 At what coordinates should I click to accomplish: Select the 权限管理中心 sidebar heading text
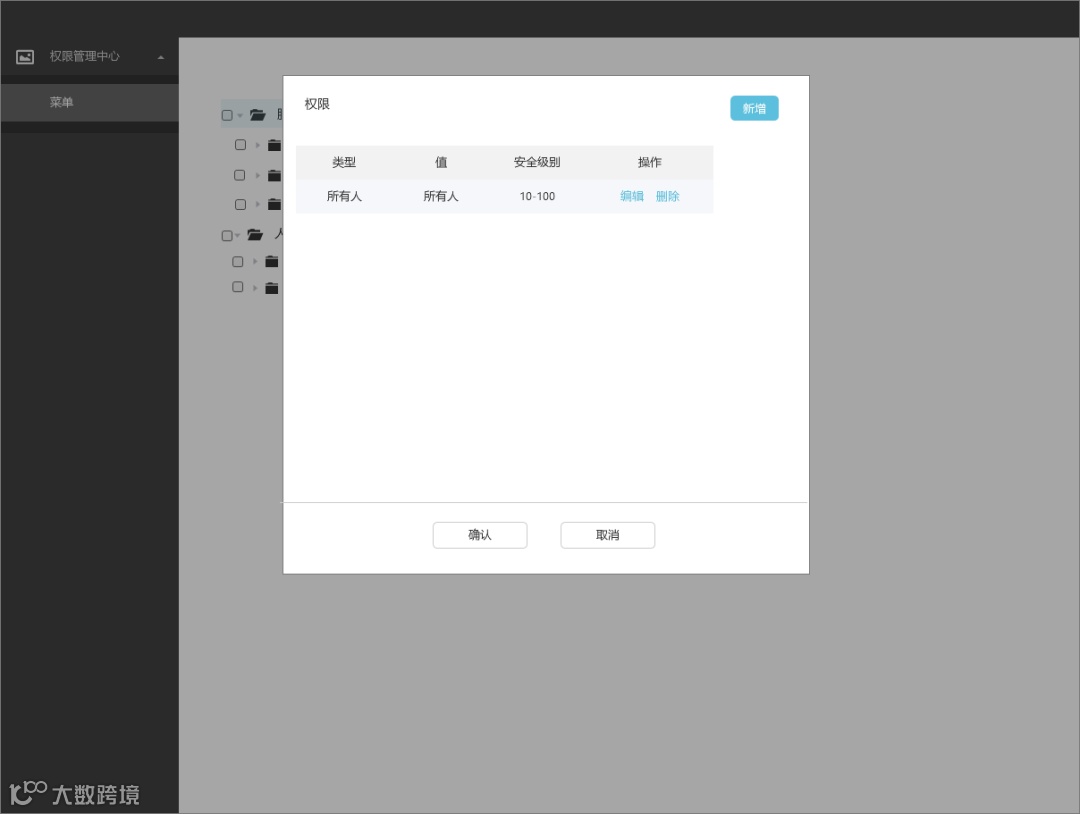tap(84, 56)
